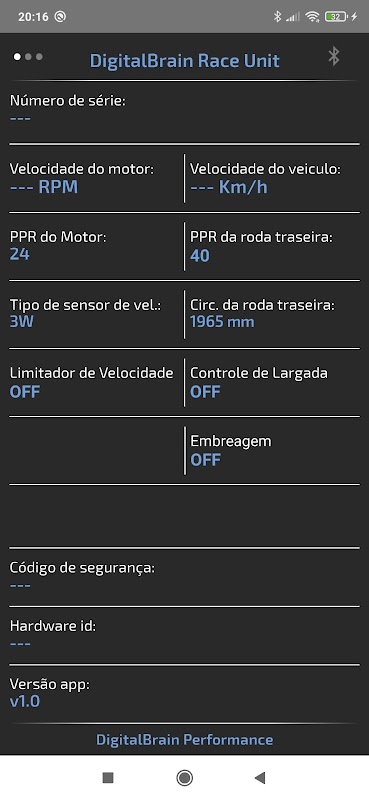Tap the recent apps square button
Viewport: 369px width, 800px height.
(x=108, y=778)
